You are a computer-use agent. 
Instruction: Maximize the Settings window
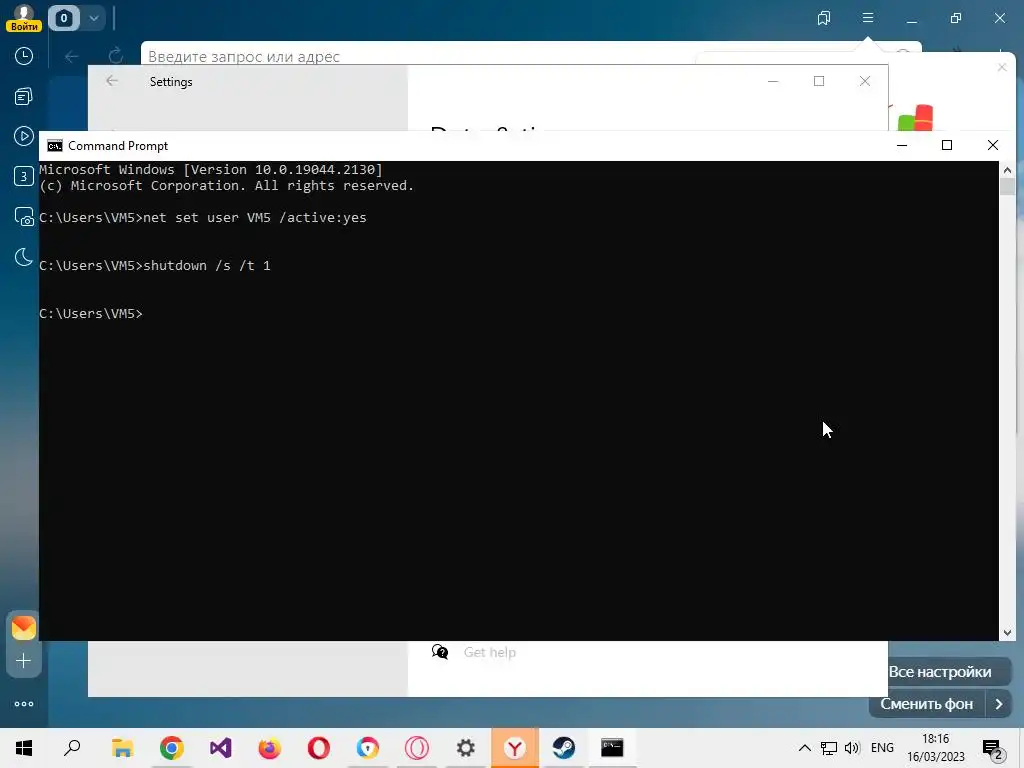[819, 81]
